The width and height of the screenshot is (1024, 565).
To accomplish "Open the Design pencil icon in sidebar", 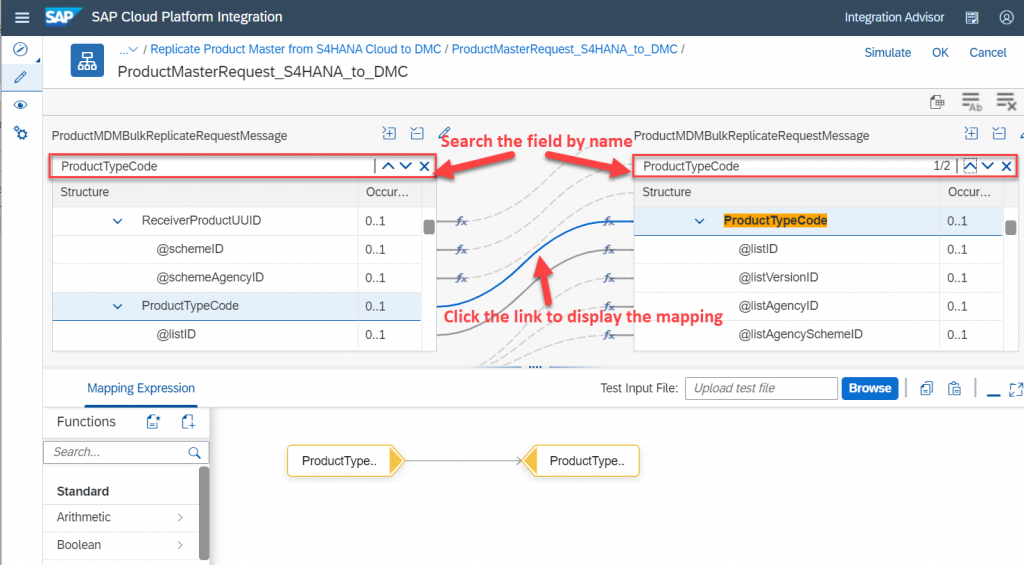I will [x=21, y=77].
